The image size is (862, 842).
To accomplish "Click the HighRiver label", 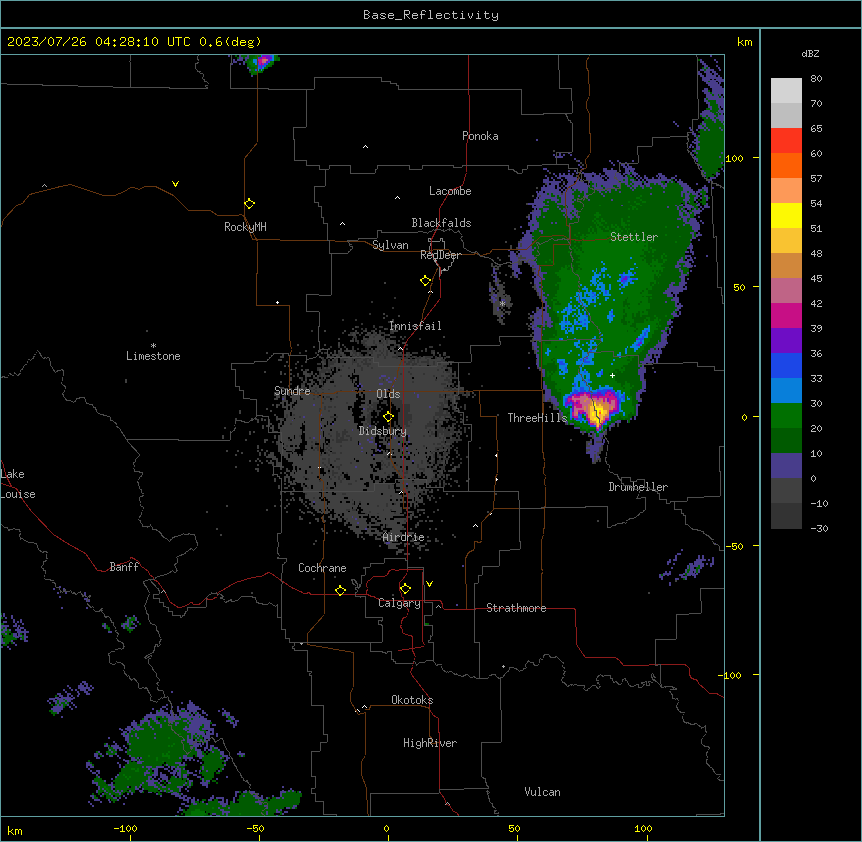I will click(430, 743).
